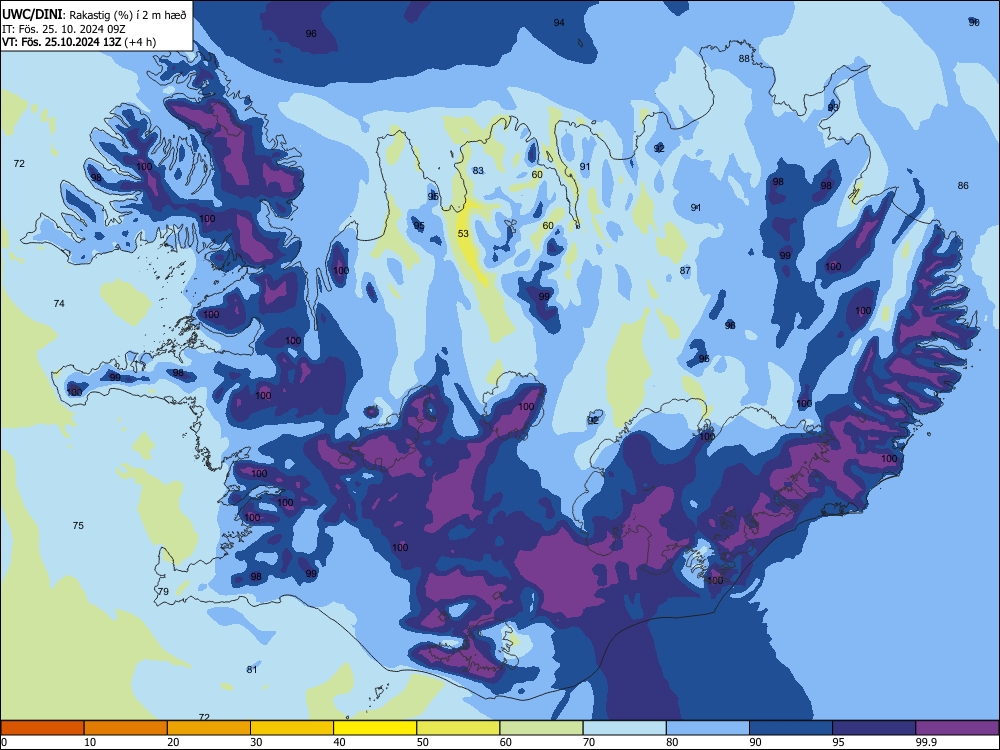This screenshot has height=750, width=1000.
Task: Choose the medium blue 80–90 legend swatch
Action: (708, 728)
